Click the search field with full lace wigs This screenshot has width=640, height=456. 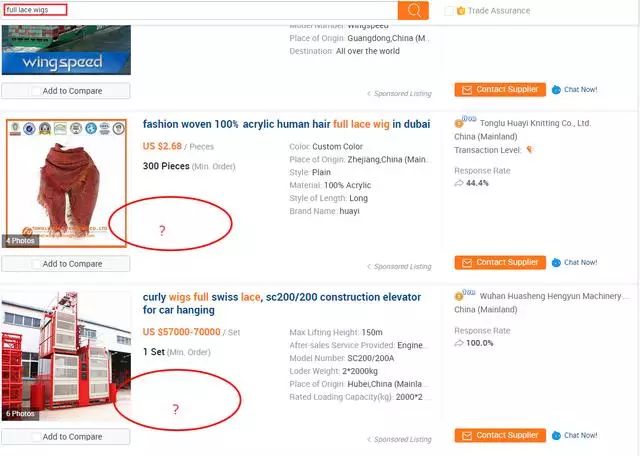(200, 10)
